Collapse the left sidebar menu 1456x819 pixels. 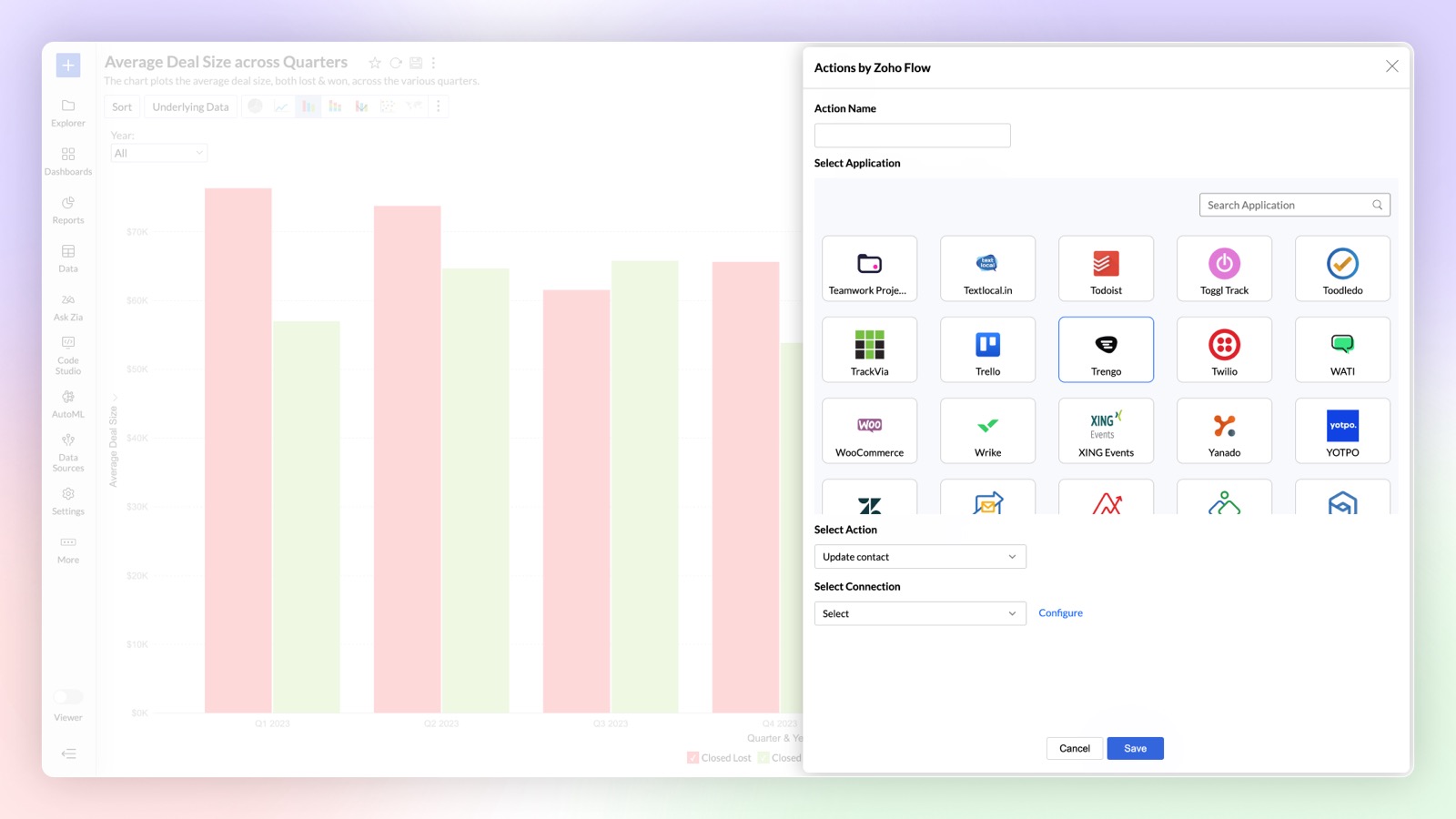click(x=68, y=753)
